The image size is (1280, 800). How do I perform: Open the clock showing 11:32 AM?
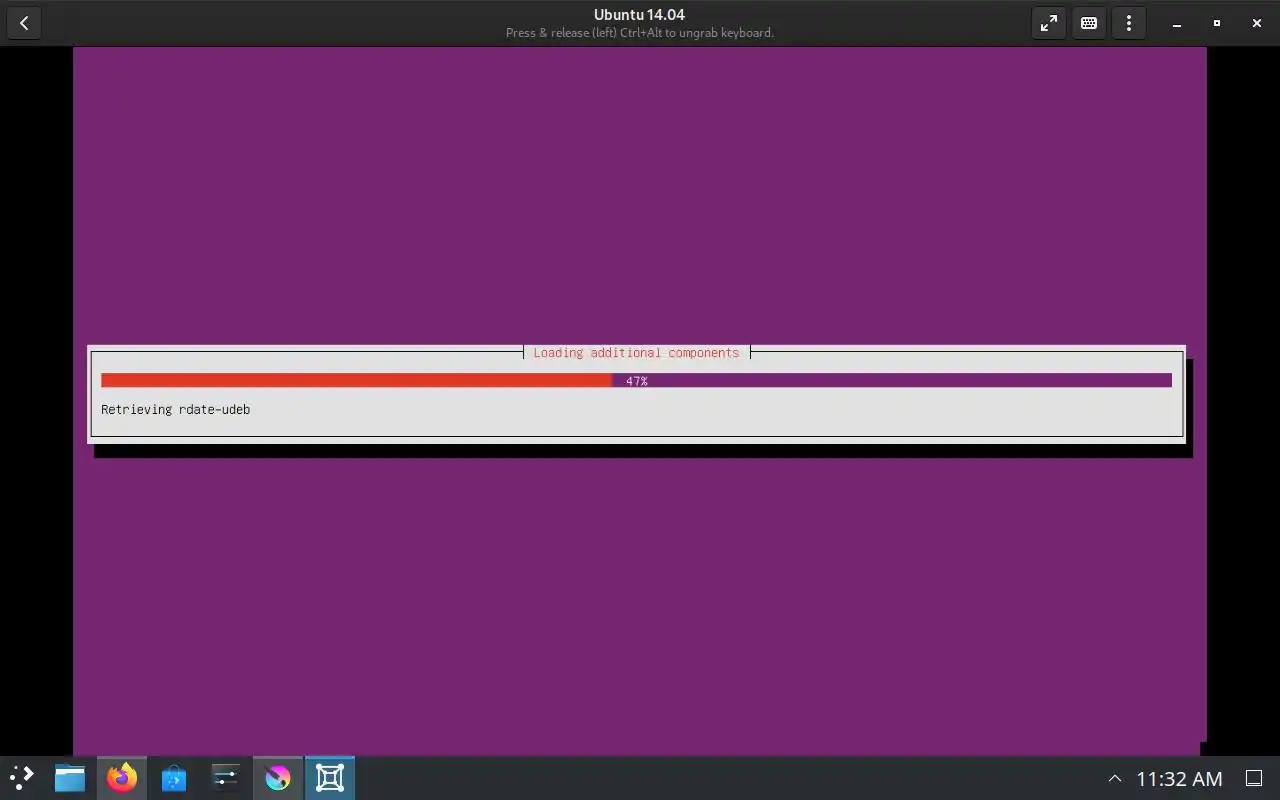pyautogui.click(x=1179, y=778)
